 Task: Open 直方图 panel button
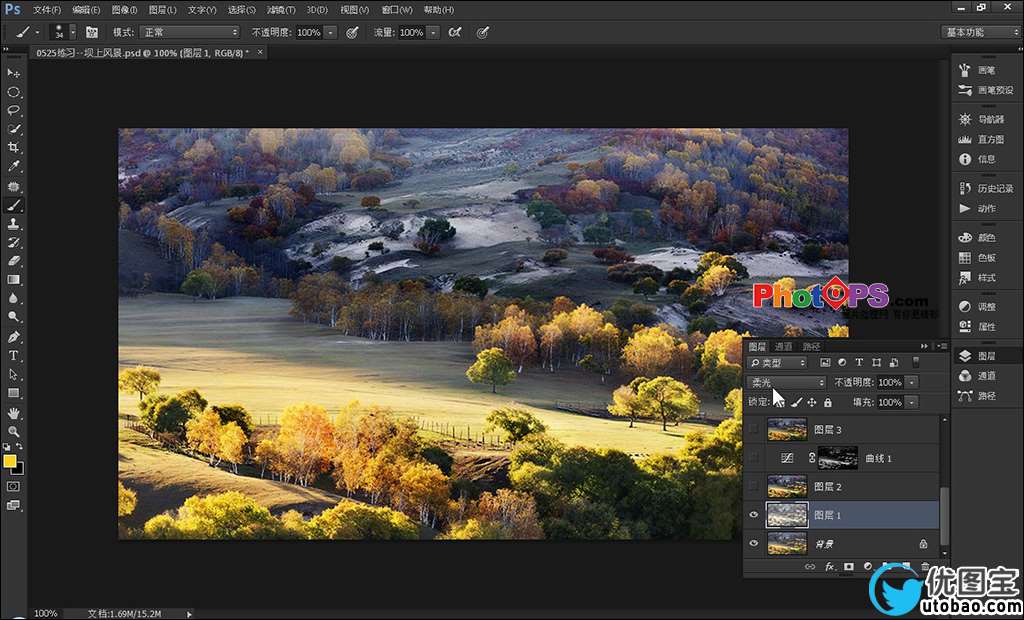(982, 139)
